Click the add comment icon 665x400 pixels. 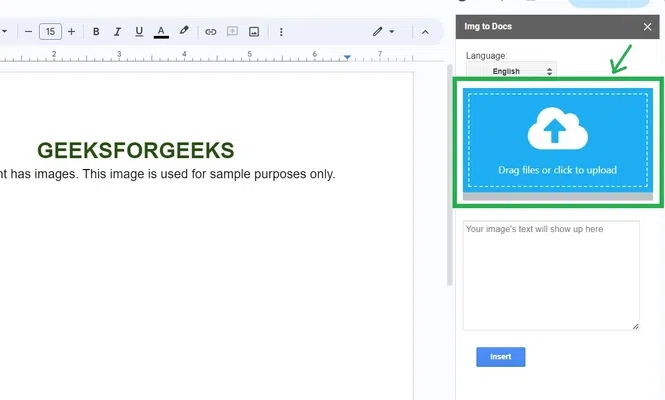click(233, 32)
